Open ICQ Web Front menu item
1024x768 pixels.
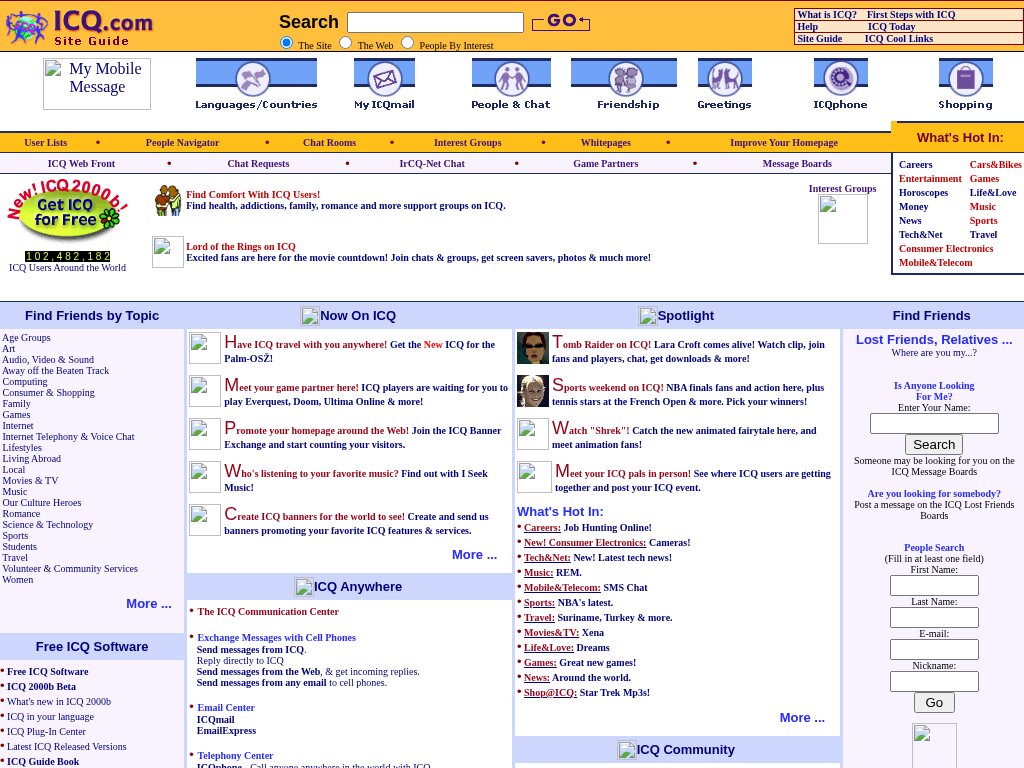[81, 163]
